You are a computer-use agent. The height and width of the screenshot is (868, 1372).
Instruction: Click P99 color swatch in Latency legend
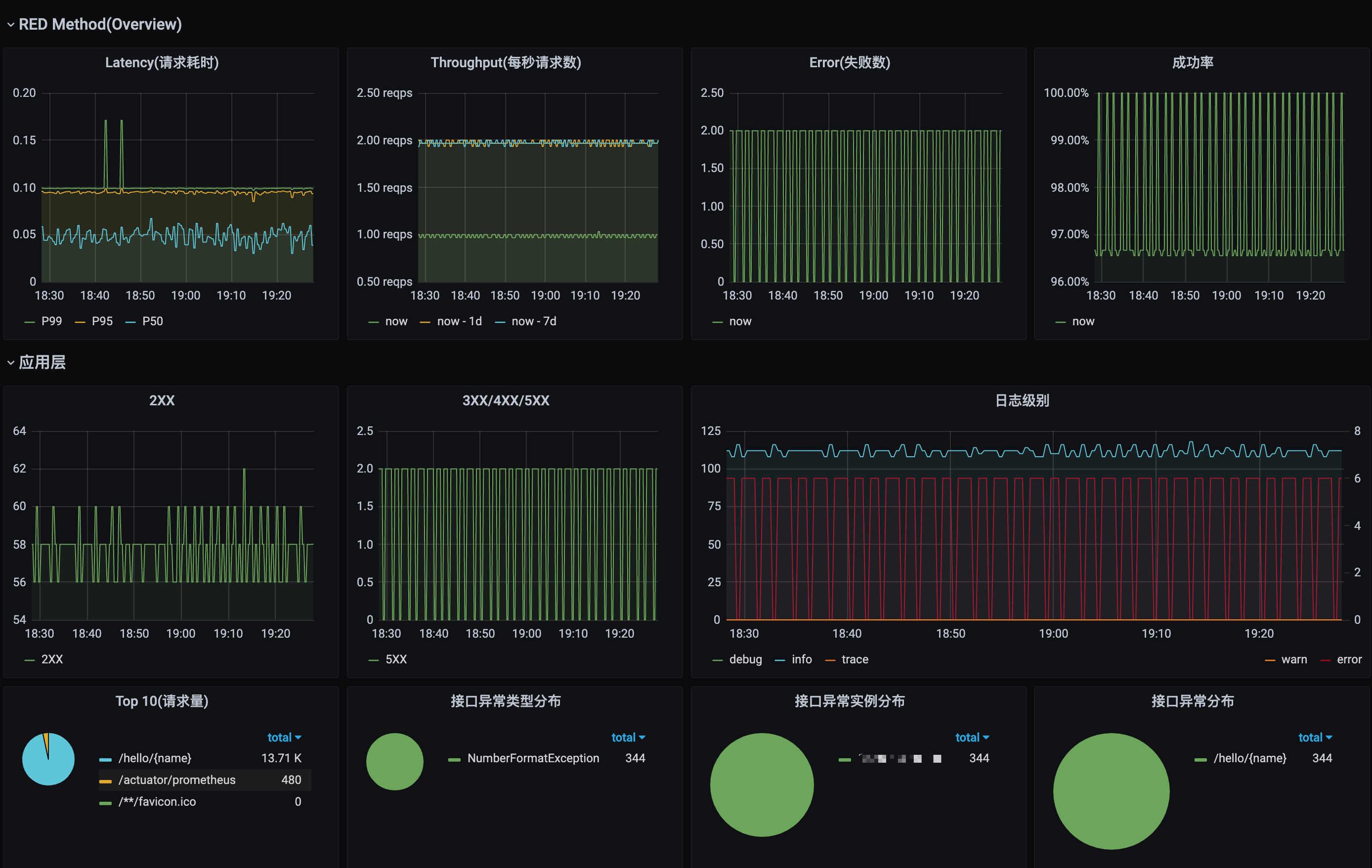tap(30, 323)
